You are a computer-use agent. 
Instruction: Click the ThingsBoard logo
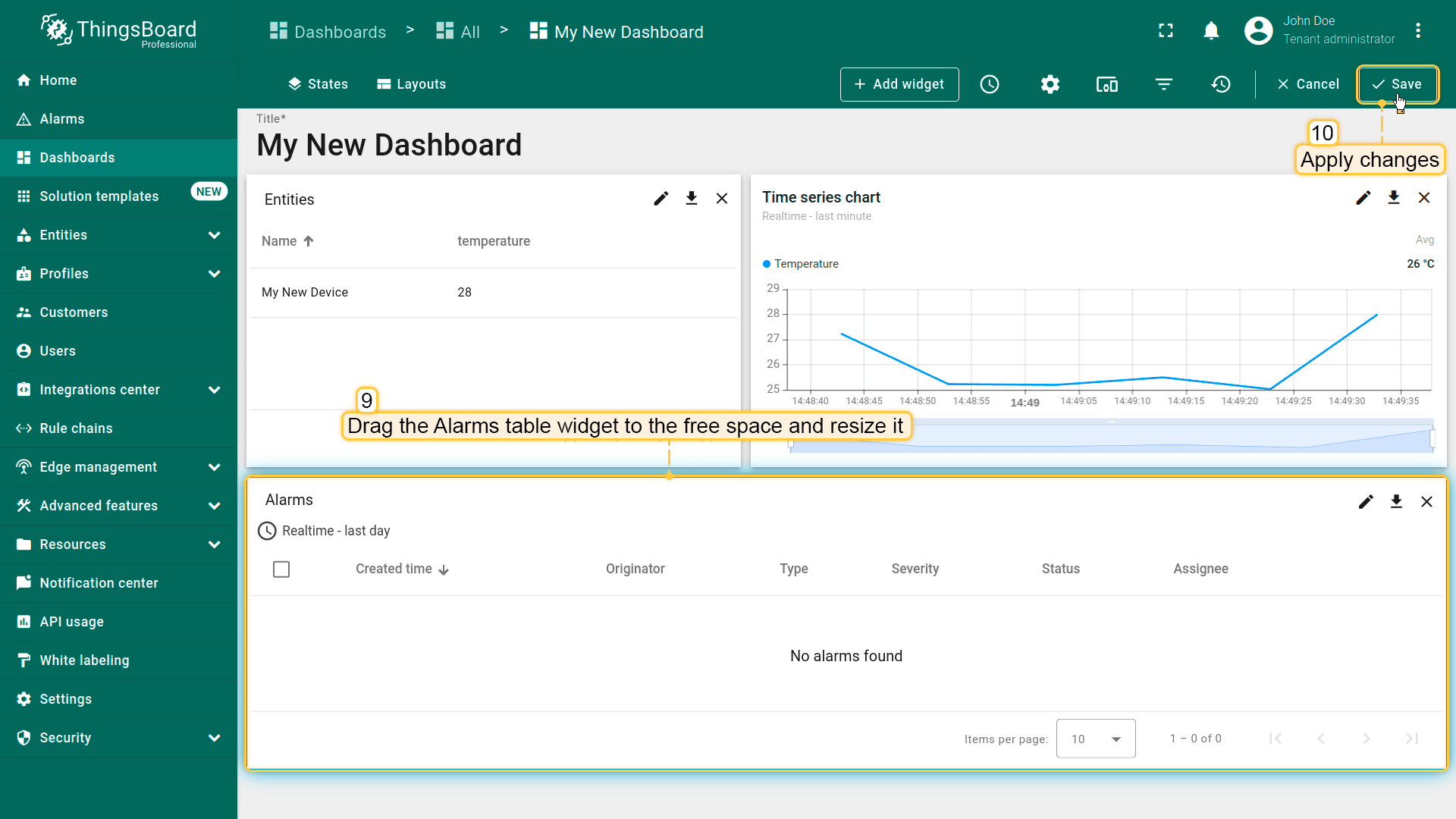(118, 30)
